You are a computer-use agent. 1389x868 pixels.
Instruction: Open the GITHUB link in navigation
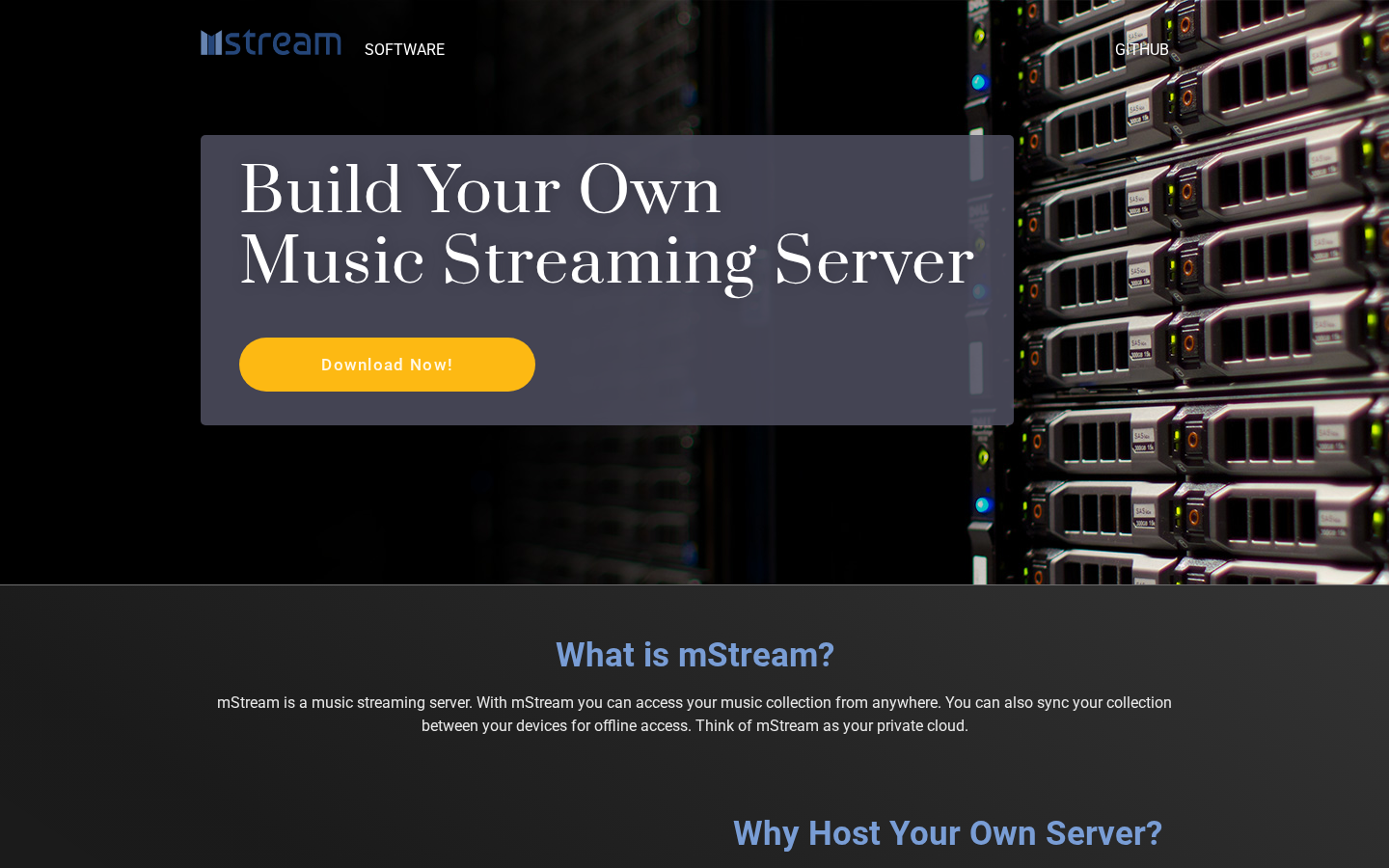[x=1142, y=49]
